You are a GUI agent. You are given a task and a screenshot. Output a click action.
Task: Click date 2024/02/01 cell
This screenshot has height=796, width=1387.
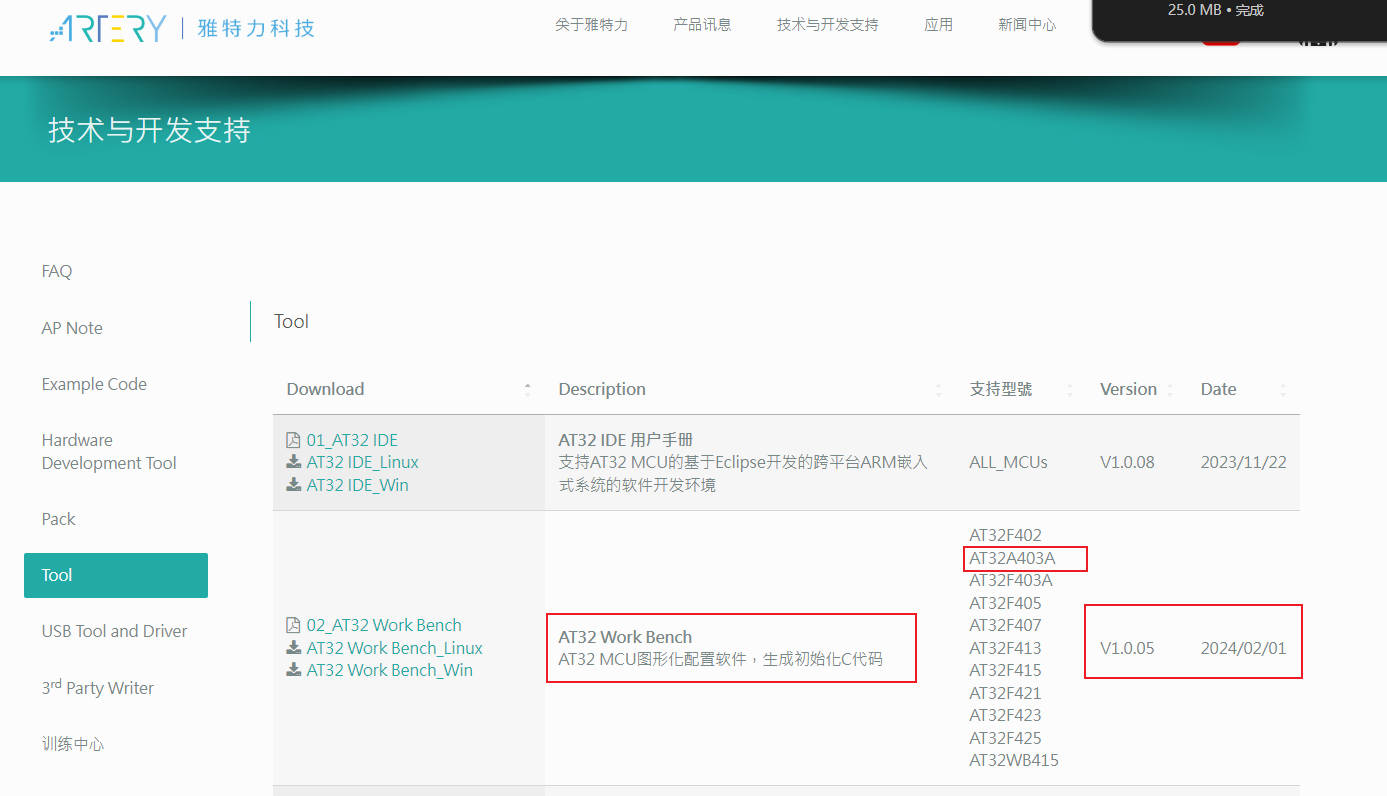coord(1243,648)
